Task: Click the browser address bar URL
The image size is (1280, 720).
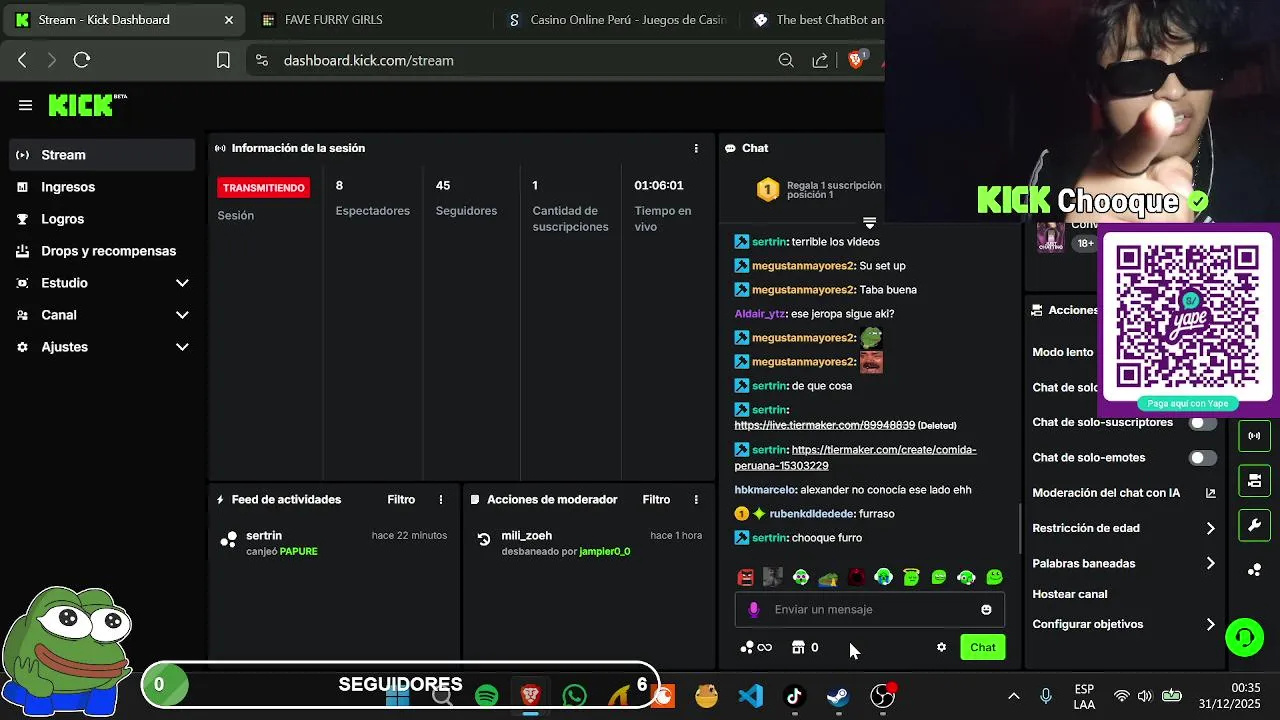Action: click(368, 61)
